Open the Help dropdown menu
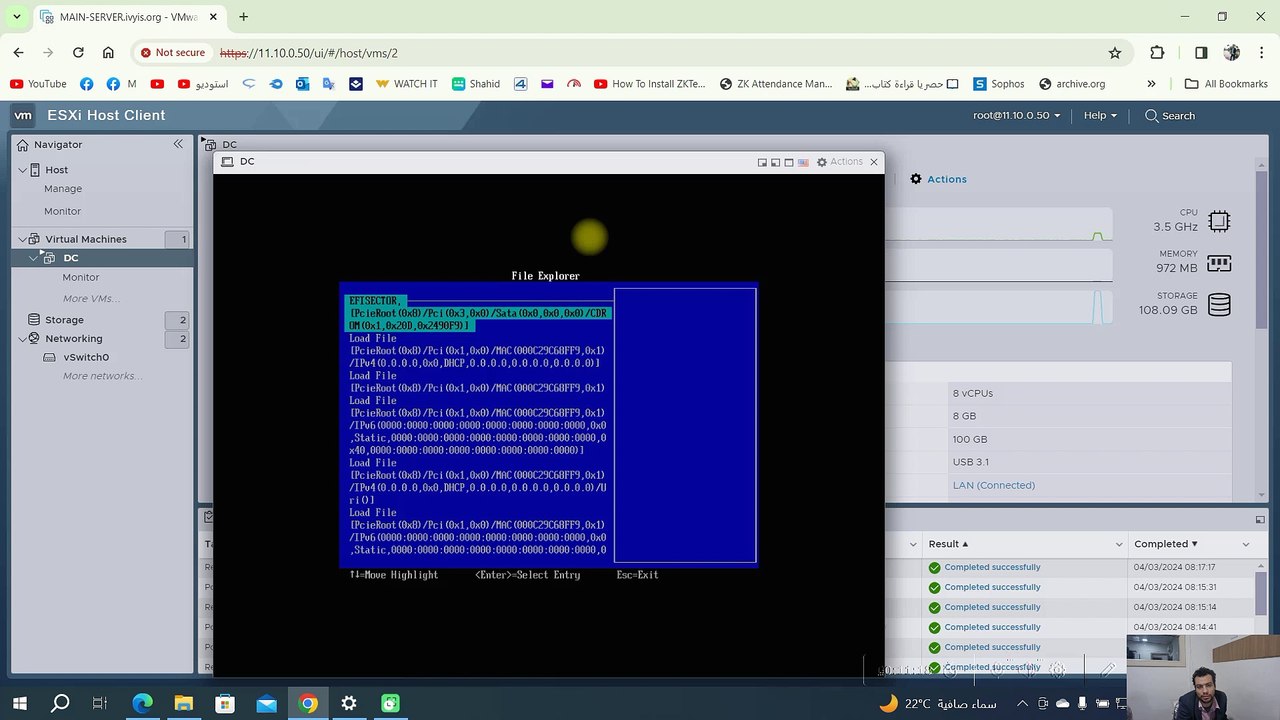The image size is (1280, 720). point(1100,115)
